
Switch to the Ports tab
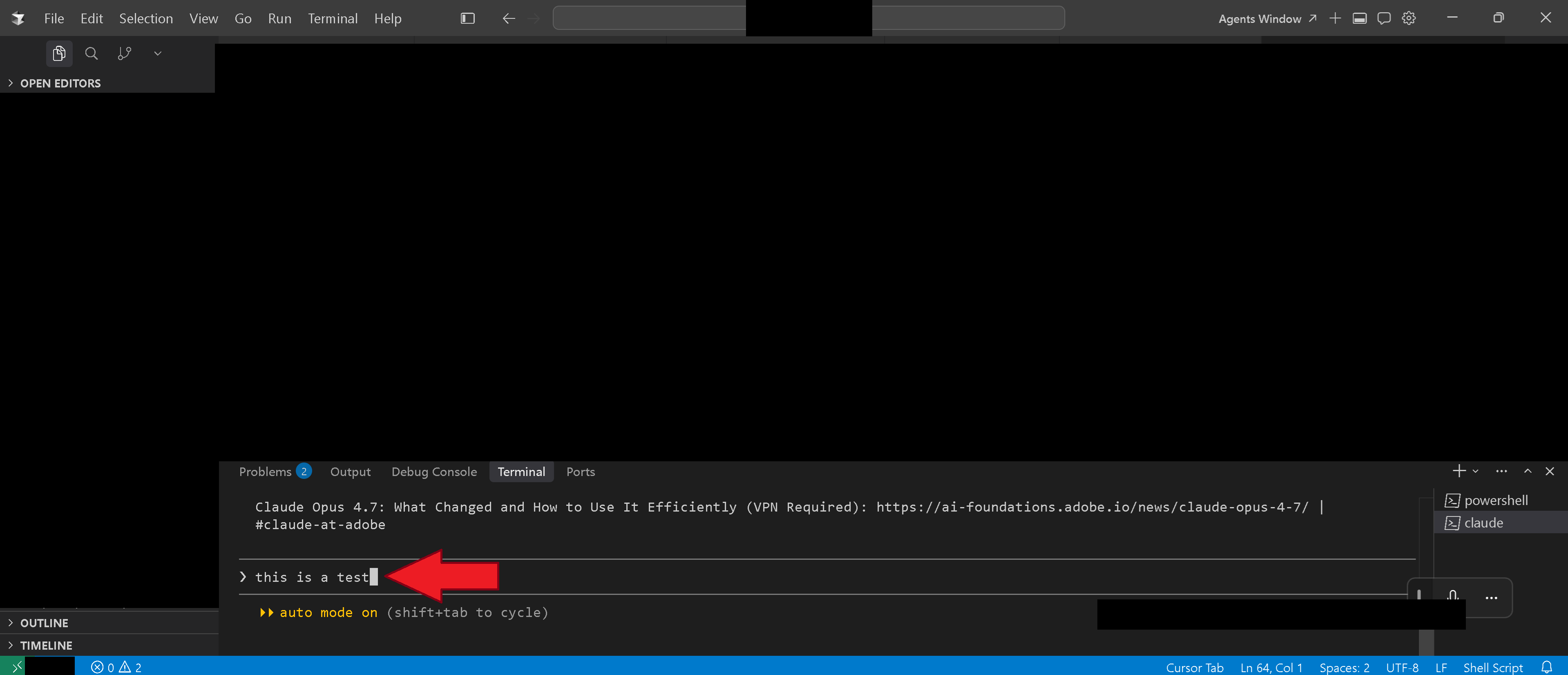pos(580,472)
